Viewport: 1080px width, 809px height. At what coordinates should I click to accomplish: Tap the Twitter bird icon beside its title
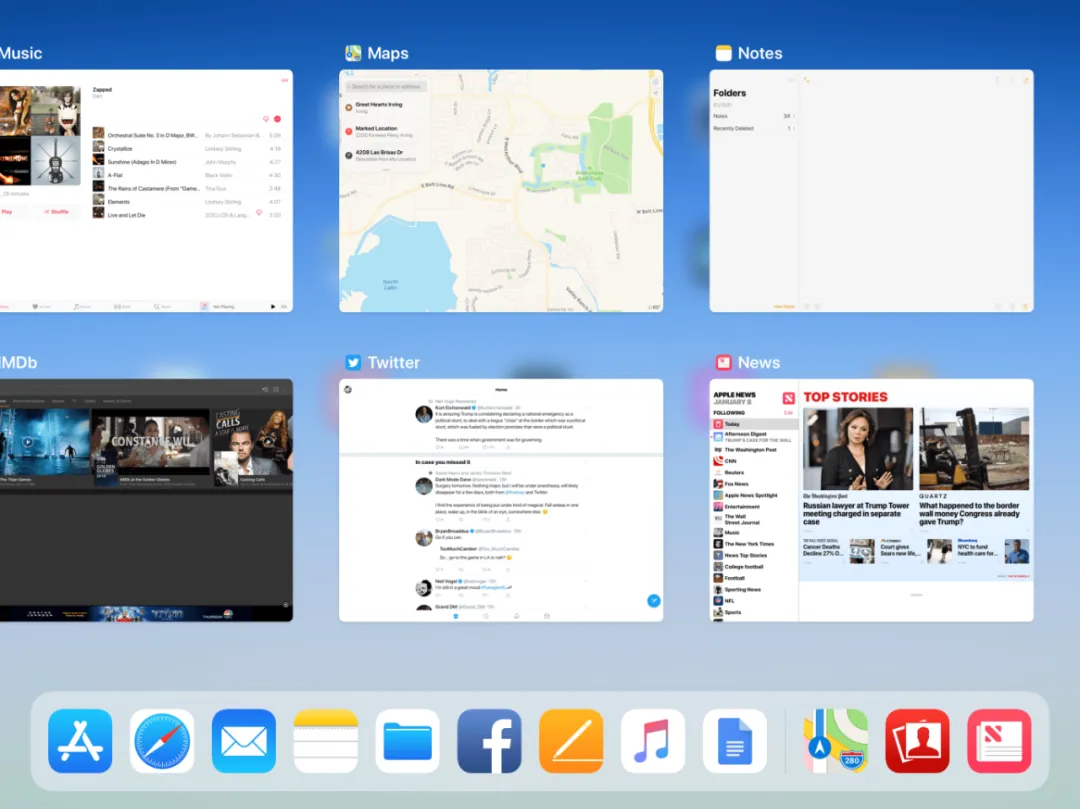tap(353, 362)
